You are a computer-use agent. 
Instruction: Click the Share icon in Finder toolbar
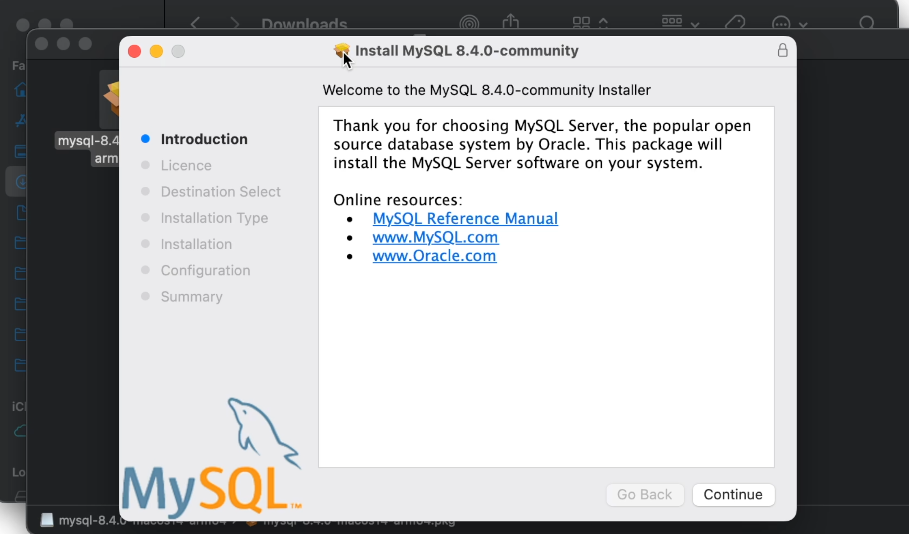click(511, 23)
